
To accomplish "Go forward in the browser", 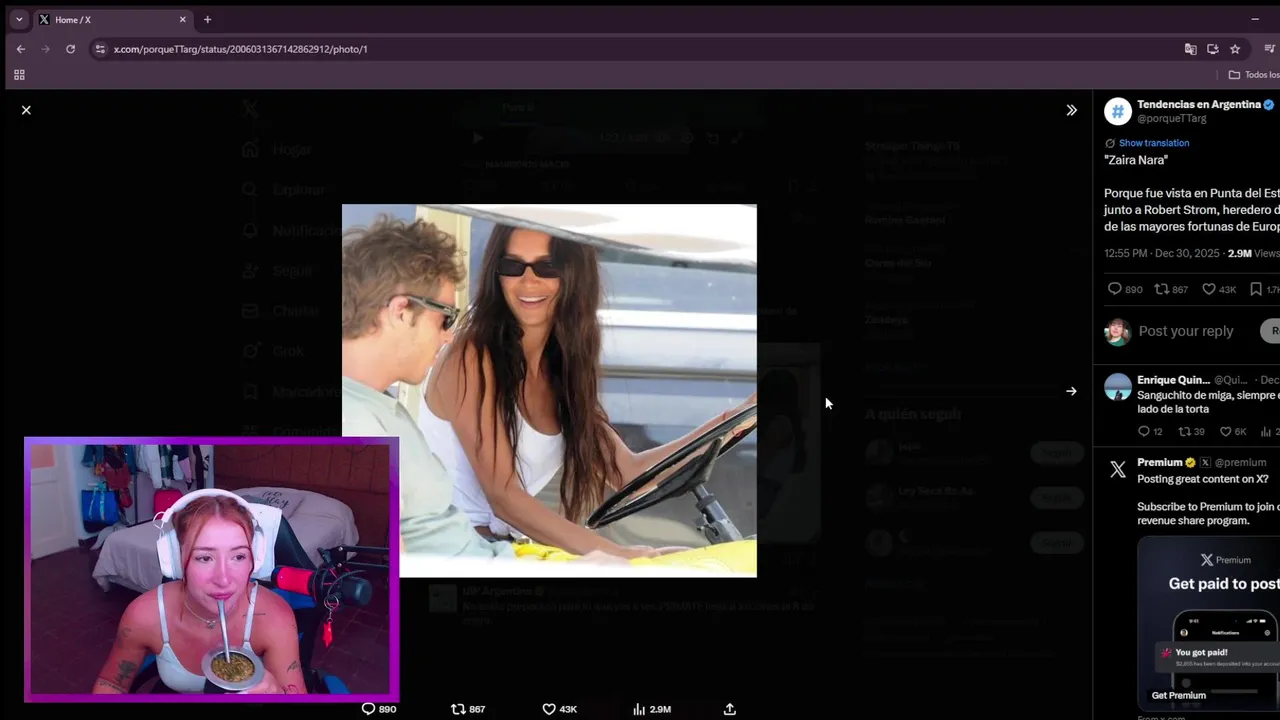I will pyautogui.click(x=45, y=49).
